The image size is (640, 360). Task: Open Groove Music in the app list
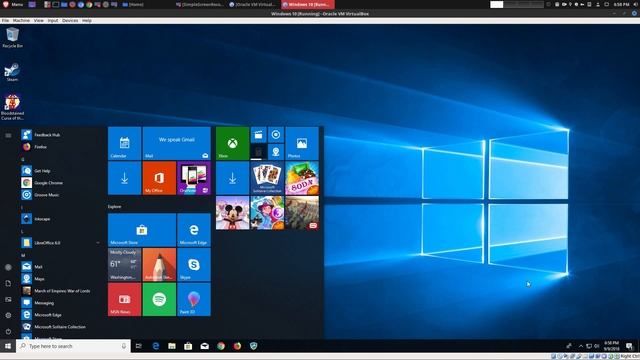[x=61, y=195]
